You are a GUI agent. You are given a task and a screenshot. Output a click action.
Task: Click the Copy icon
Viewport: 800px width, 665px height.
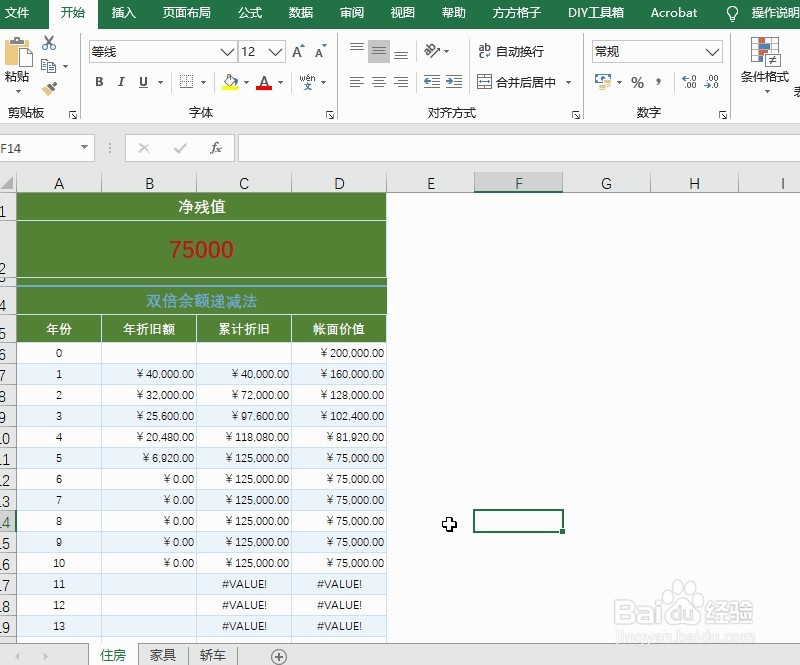tap(49, 66)
